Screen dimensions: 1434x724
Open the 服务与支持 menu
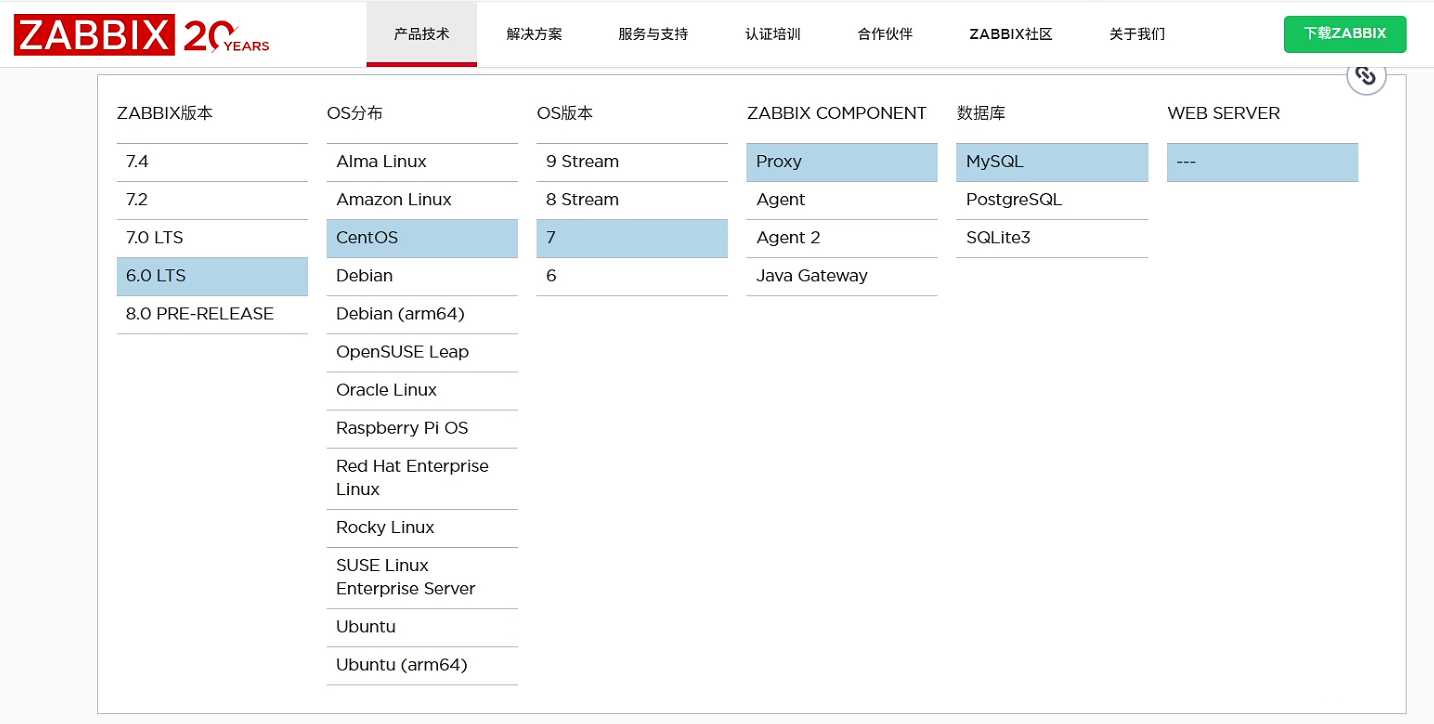[x=653, y=34]
